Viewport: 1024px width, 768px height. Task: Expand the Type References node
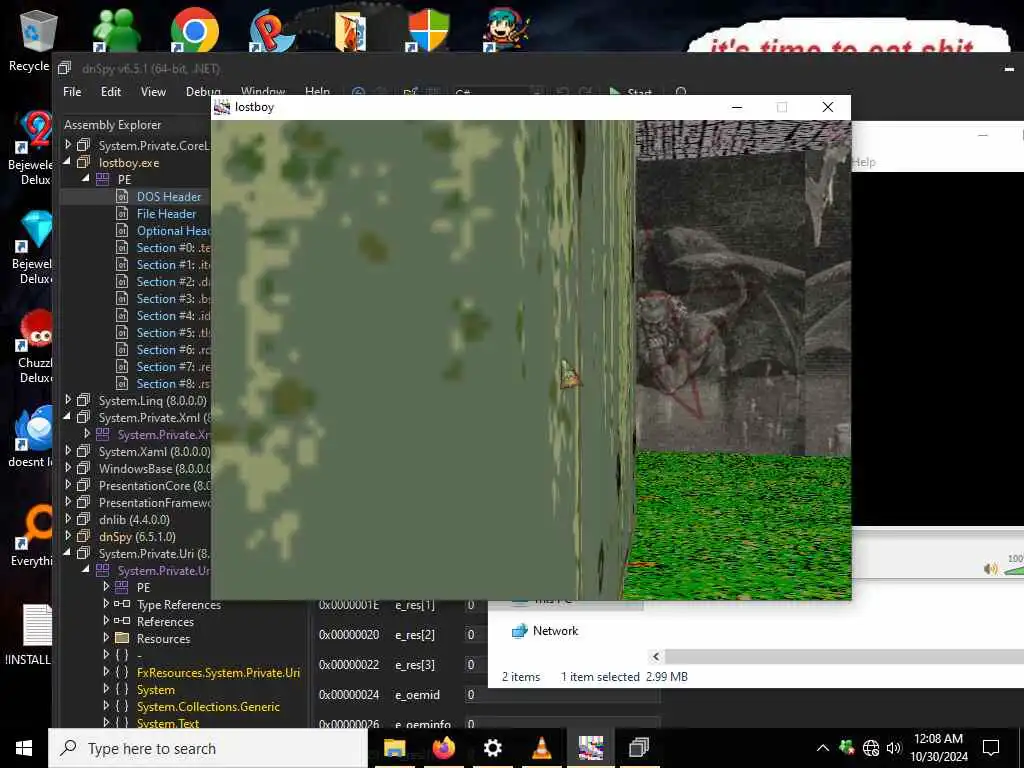pos(106,604)
